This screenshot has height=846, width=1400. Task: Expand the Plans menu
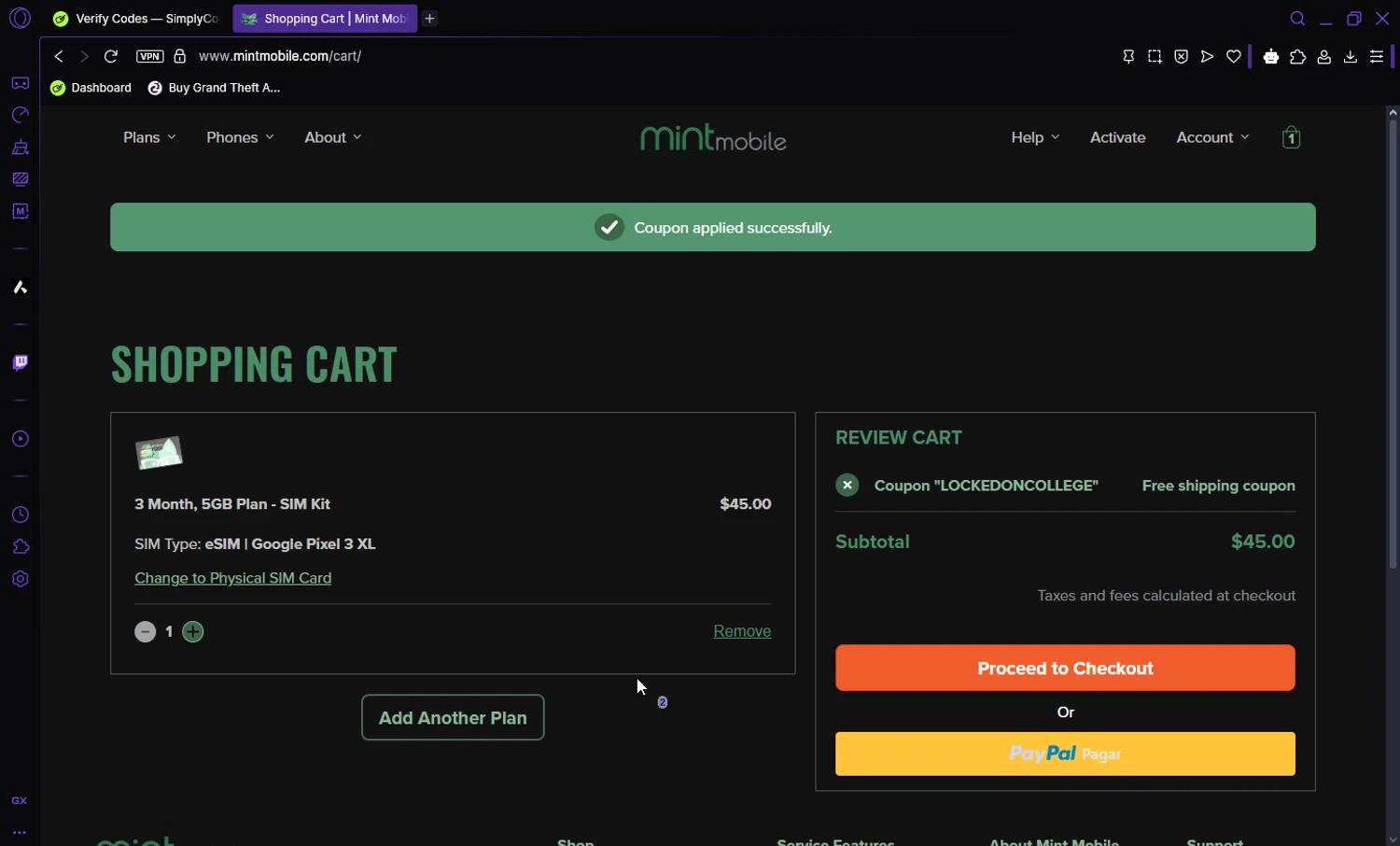pos(149,137)
